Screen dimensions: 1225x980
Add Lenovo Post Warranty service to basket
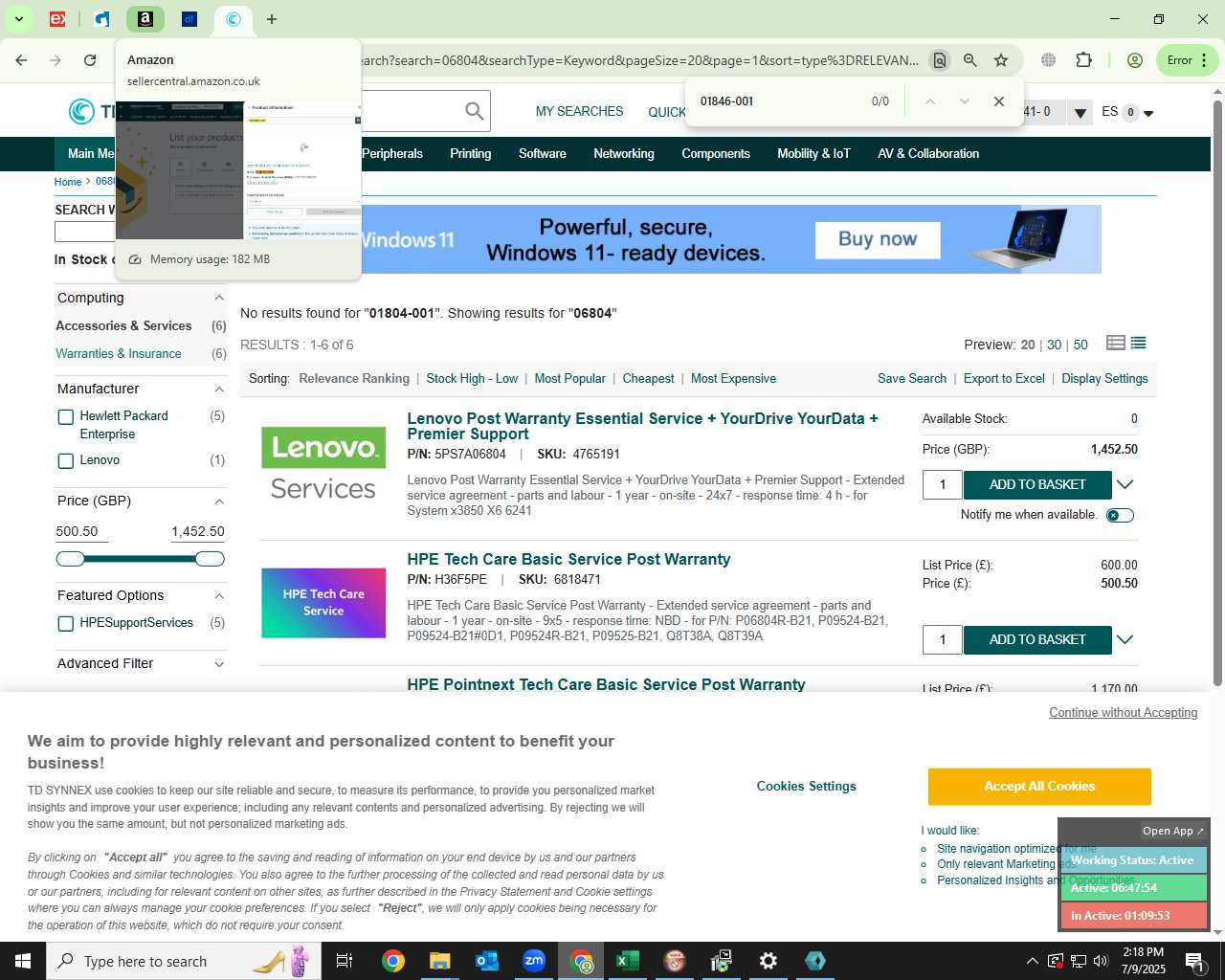coord(1037,485)
